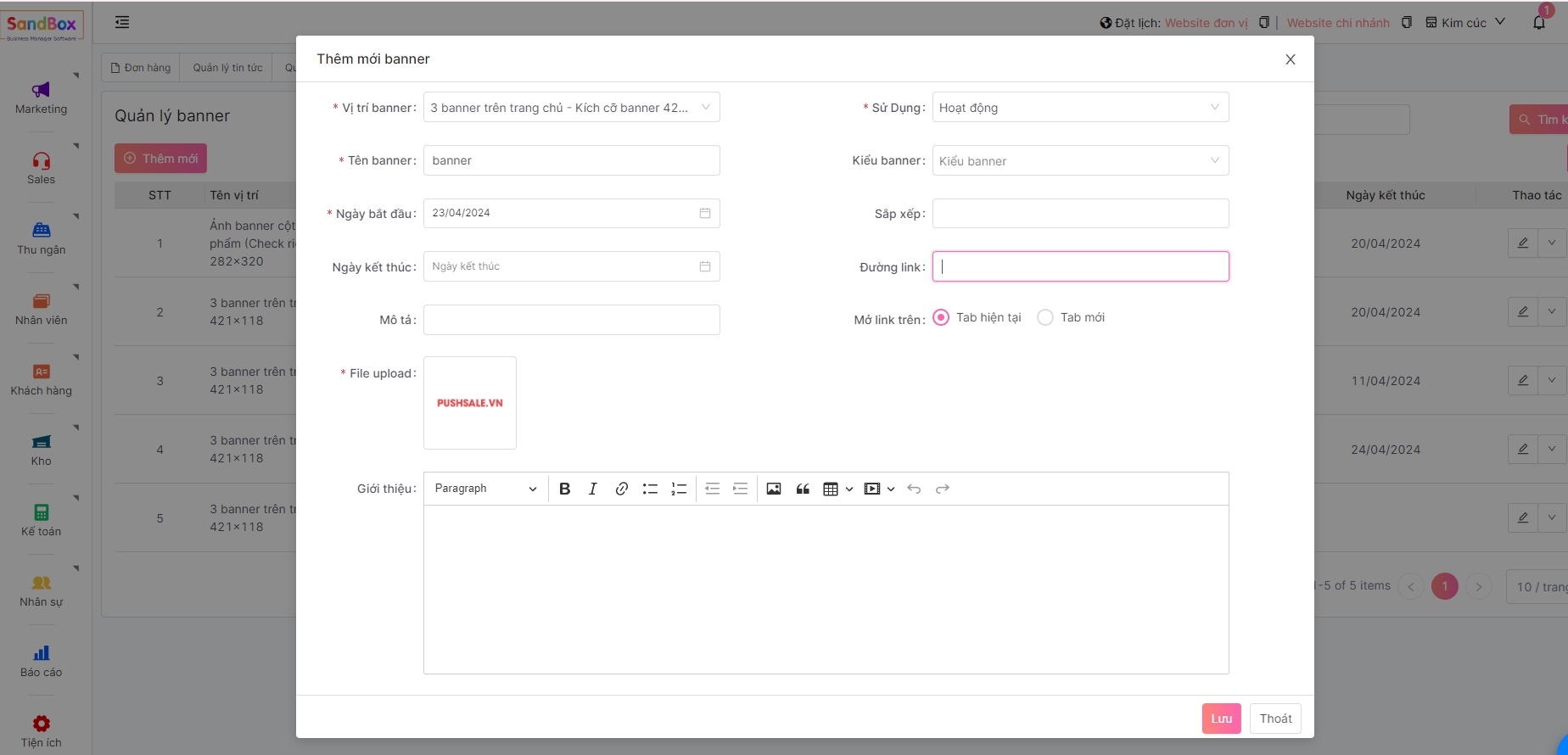The height and width of the screenshot is (755, 1568).
Task: Open the 'Vị trí banner' dropdown
Action: 571,108
